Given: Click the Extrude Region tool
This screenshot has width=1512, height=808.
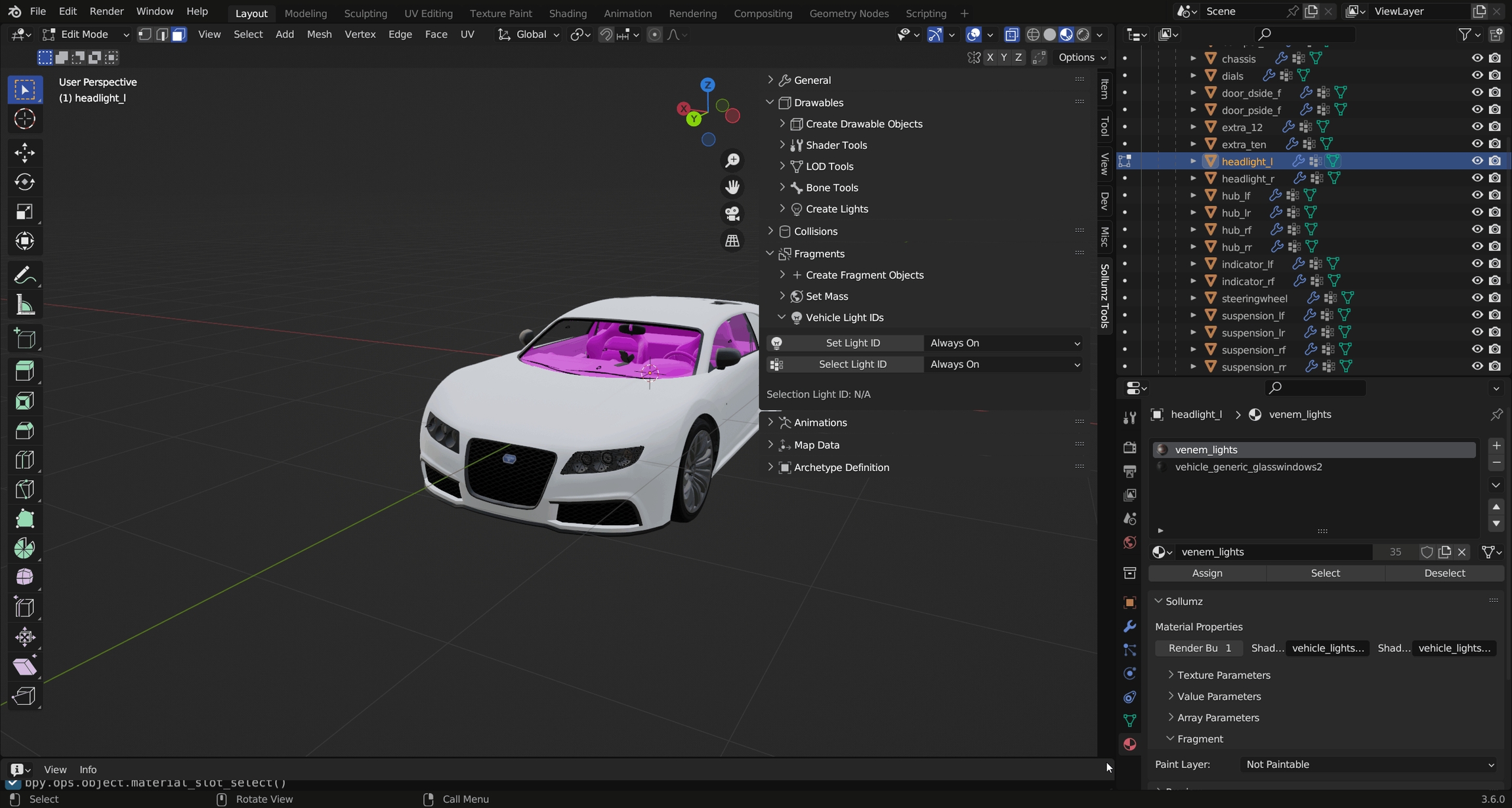Looking at the screenshot, I should pyautogui.click(x=25, y=371).
